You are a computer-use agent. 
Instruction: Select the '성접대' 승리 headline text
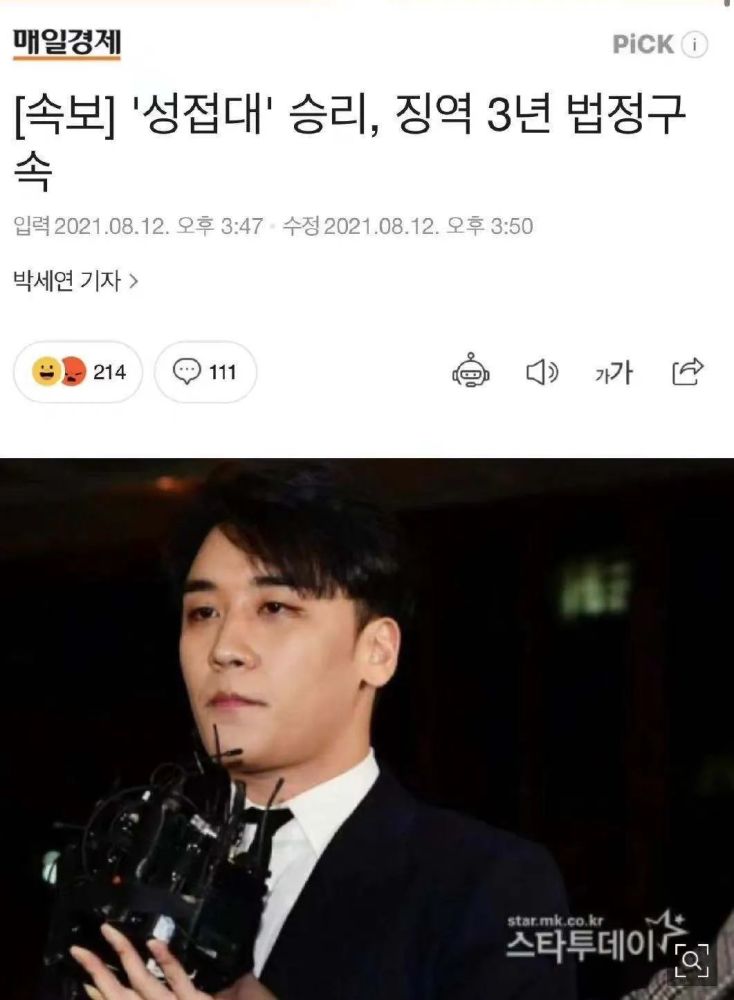click(x=349, y=142)
